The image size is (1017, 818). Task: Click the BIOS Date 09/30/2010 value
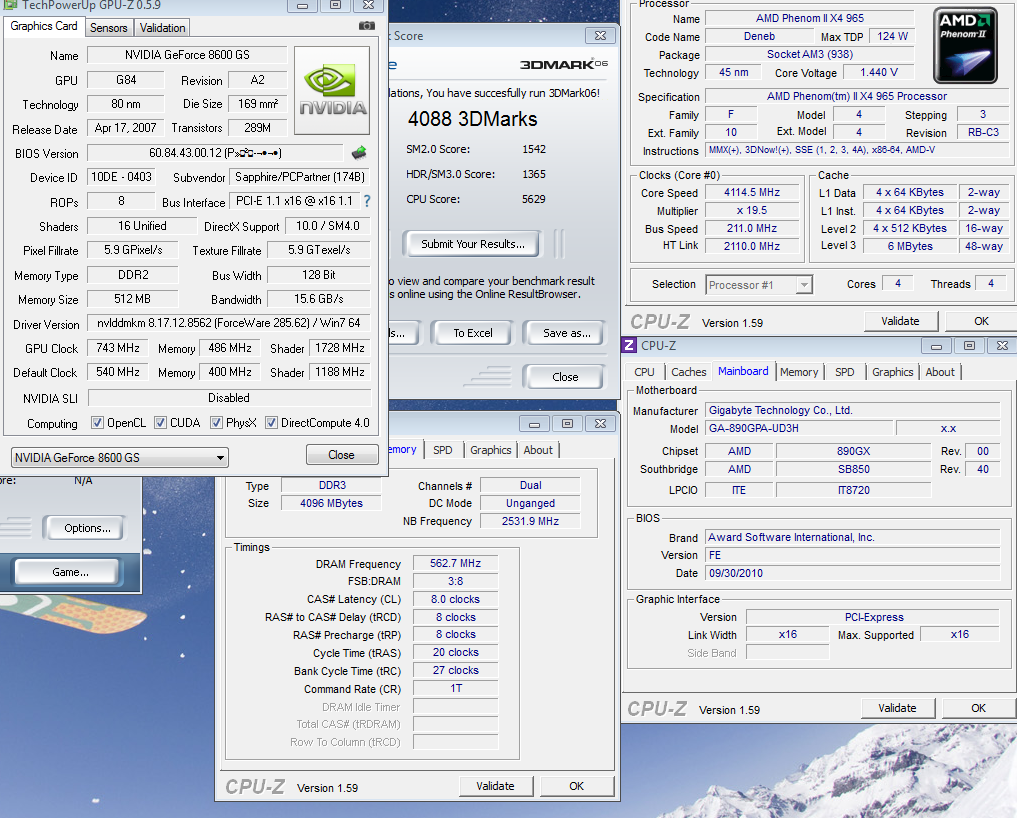[852, 573]
